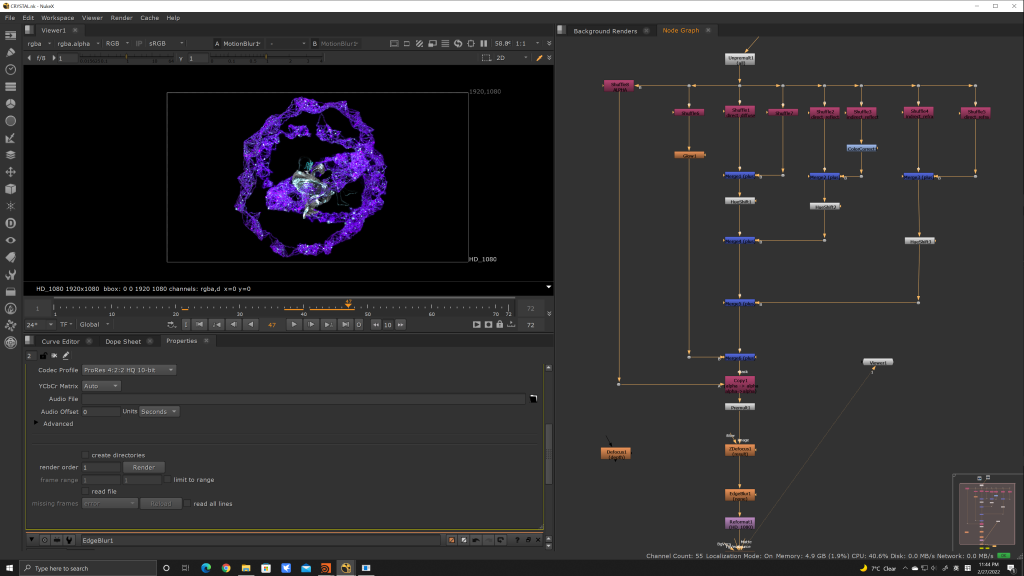Image resolution: width=1024 pixels, height=576 pixels.
Task: Click the audio file browse folder icon
Action: click(x=534, y=399)
